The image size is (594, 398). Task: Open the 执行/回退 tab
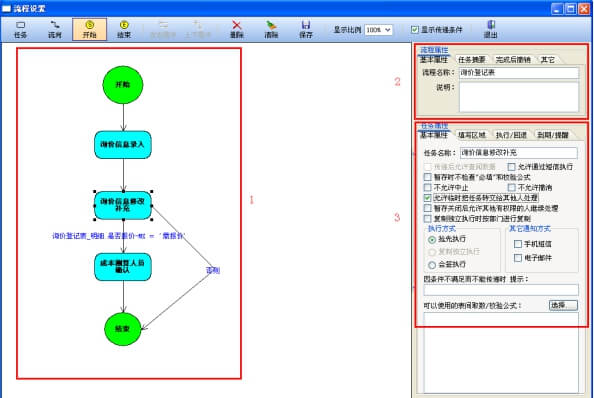click(511, 135)
